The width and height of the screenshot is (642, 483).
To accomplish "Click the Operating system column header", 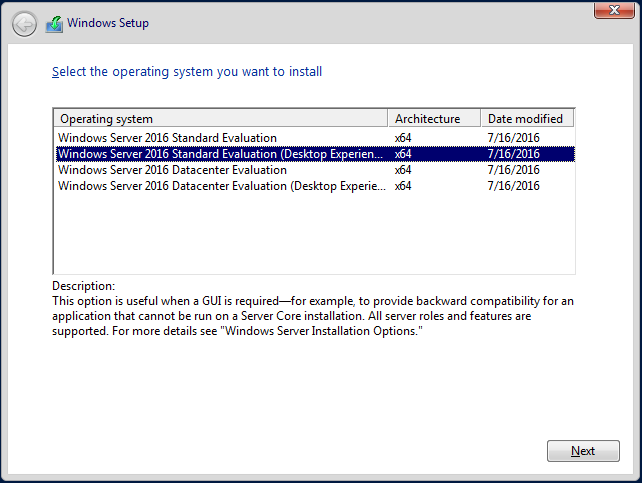I will [221, 119].
